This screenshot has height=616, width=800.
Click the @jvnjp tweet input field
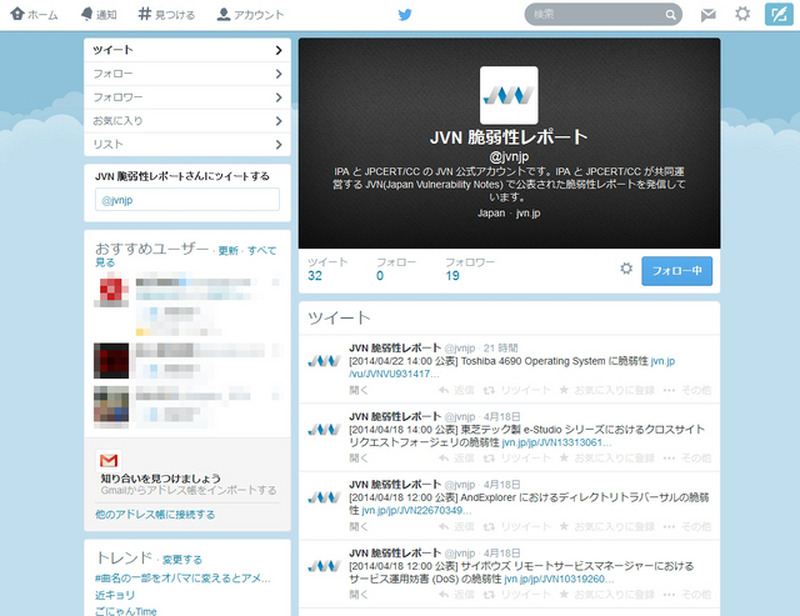pyautogui.click(x=187, y=200)
